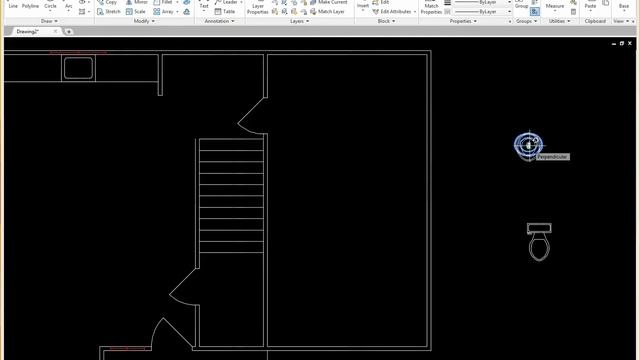The width and height of the screenshot is (640, 360).
Task: Expand the Utilities panel
Action: (559, 21)
